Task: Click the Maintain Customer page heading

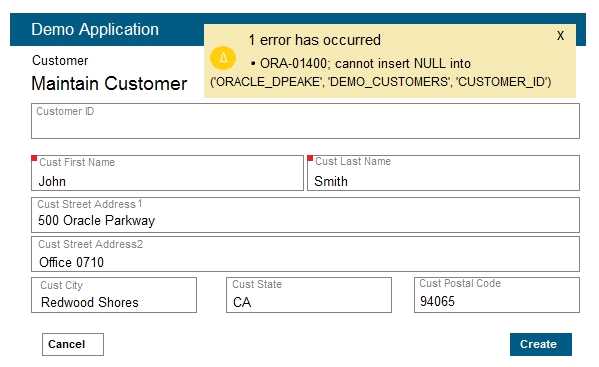Action: pyautogui.click(x=109, y=84)
